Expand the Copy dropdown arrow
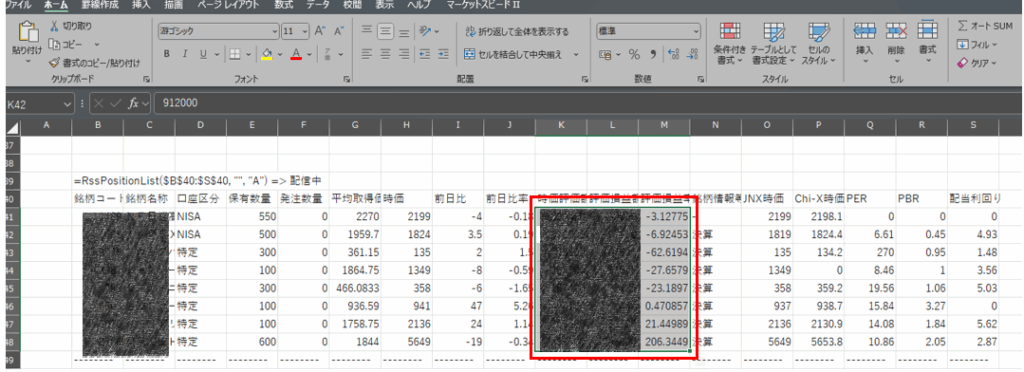Screen dimensions: 1024x372 pos(97,44)
